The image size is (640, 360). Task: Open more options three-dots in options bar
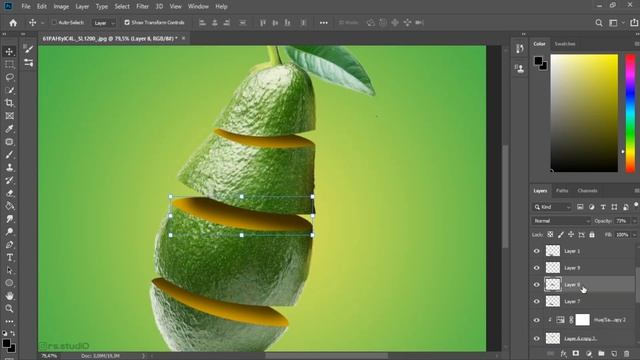click(324, 23)
